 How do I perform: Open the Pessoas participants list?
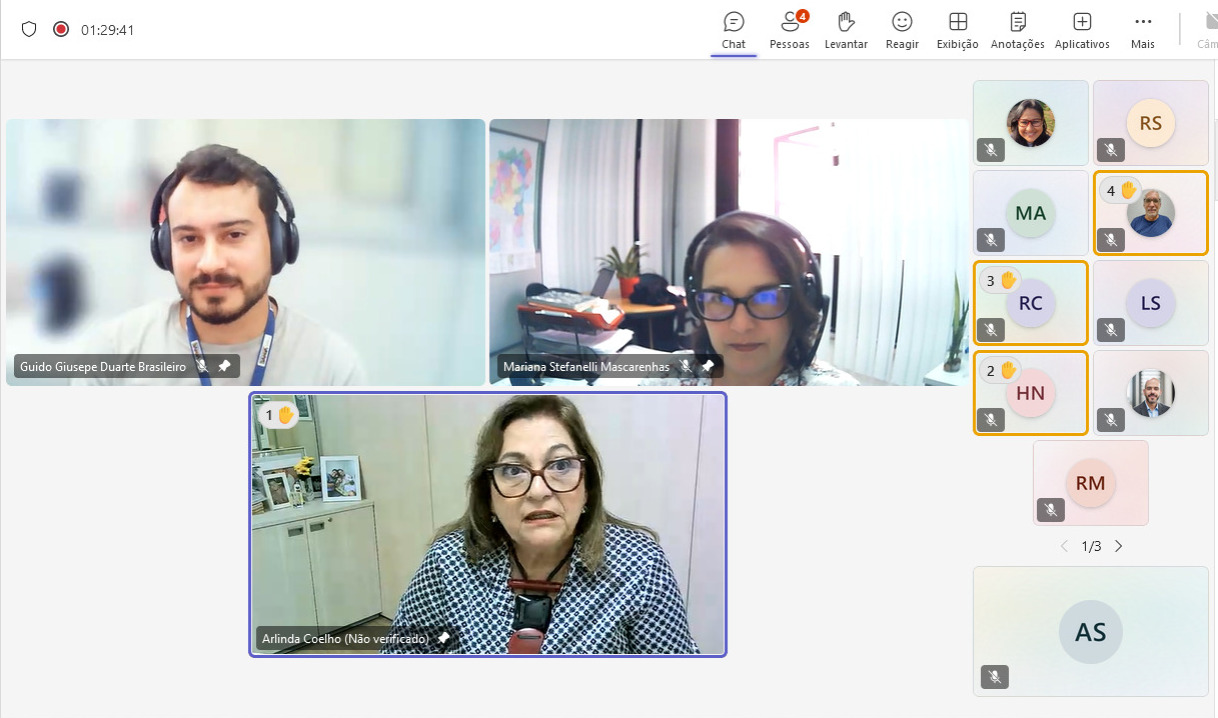pos(789,29)
